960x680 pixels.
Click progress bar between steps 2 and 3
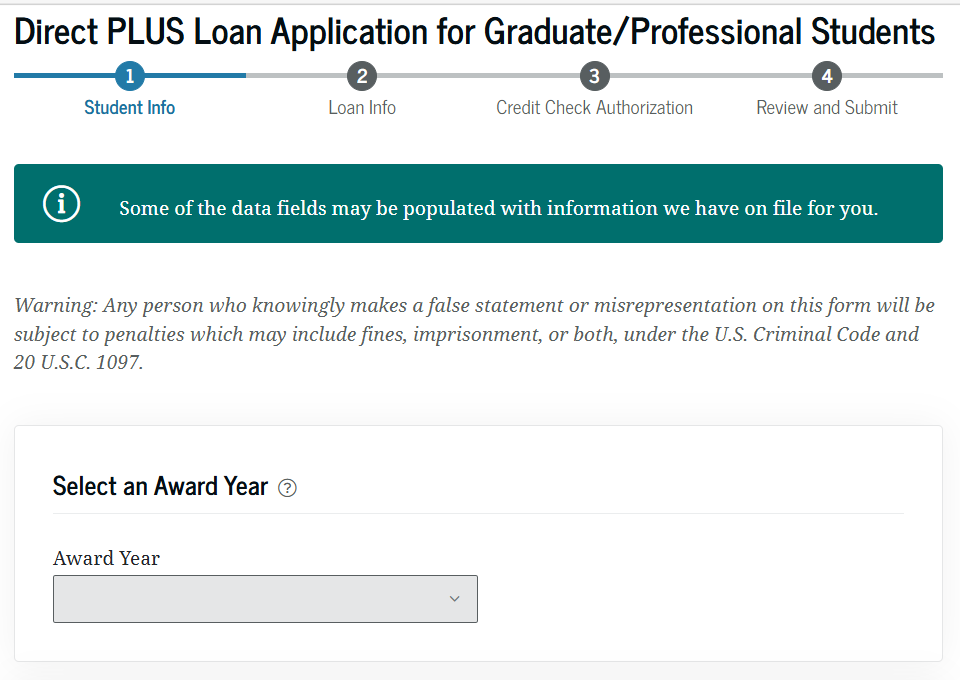click(x=478, y=75)
